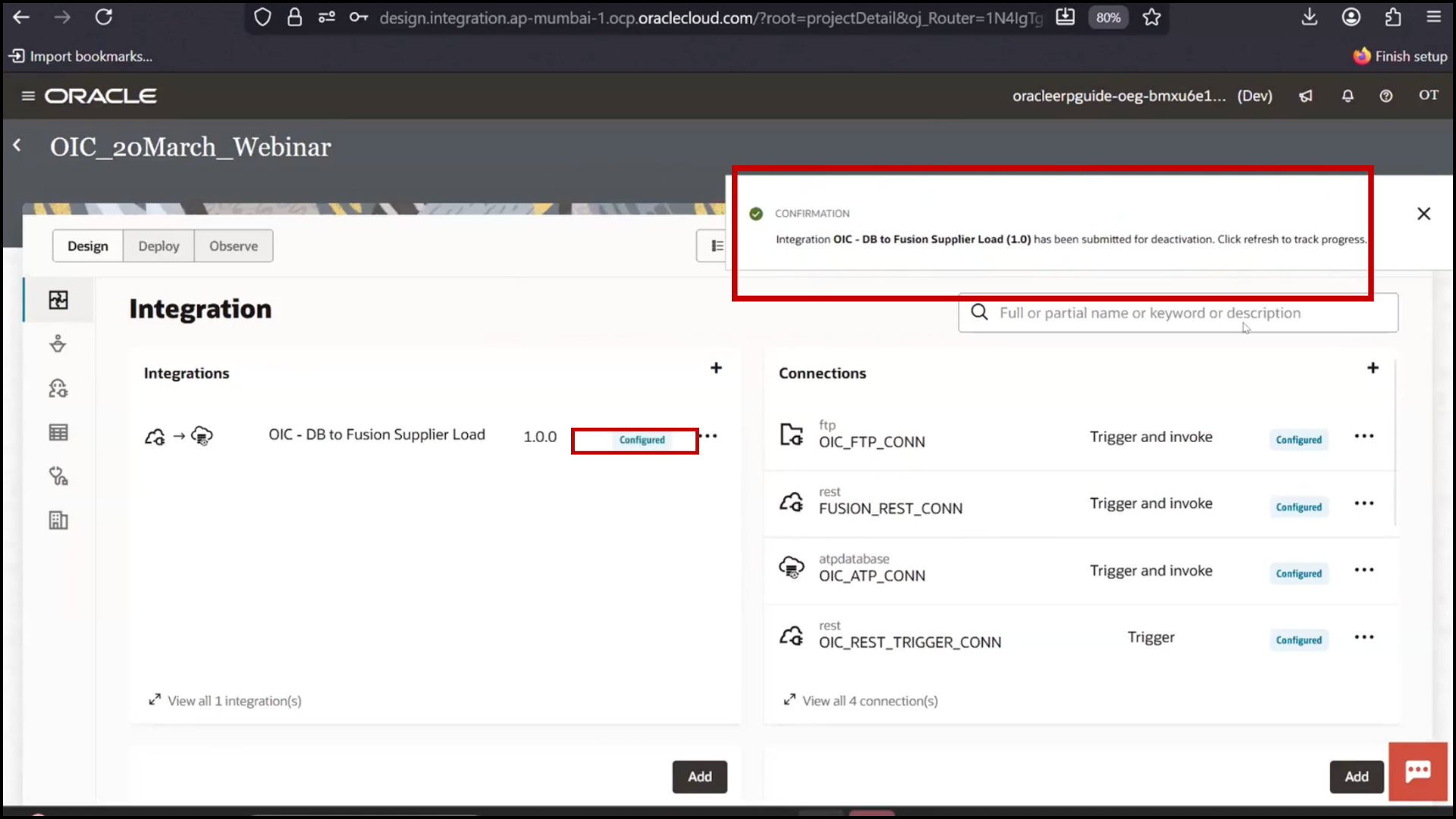
Task: Click the lock site info icon
Action: click(x=294, y=17)
